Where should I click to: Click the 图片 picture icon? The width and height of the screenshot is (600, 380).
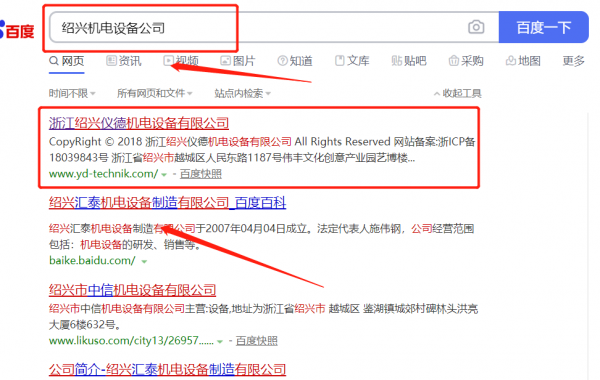click(225, 60)
